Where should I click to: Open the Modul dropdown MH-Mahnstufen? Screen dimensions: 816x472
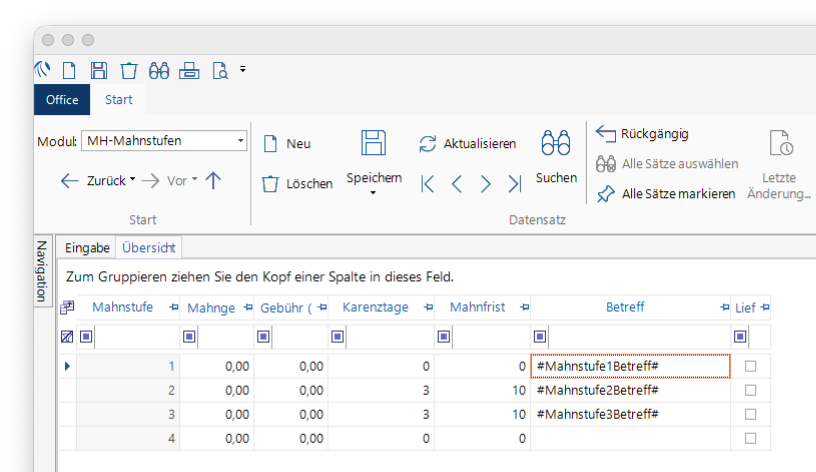[x=241, y=141]
